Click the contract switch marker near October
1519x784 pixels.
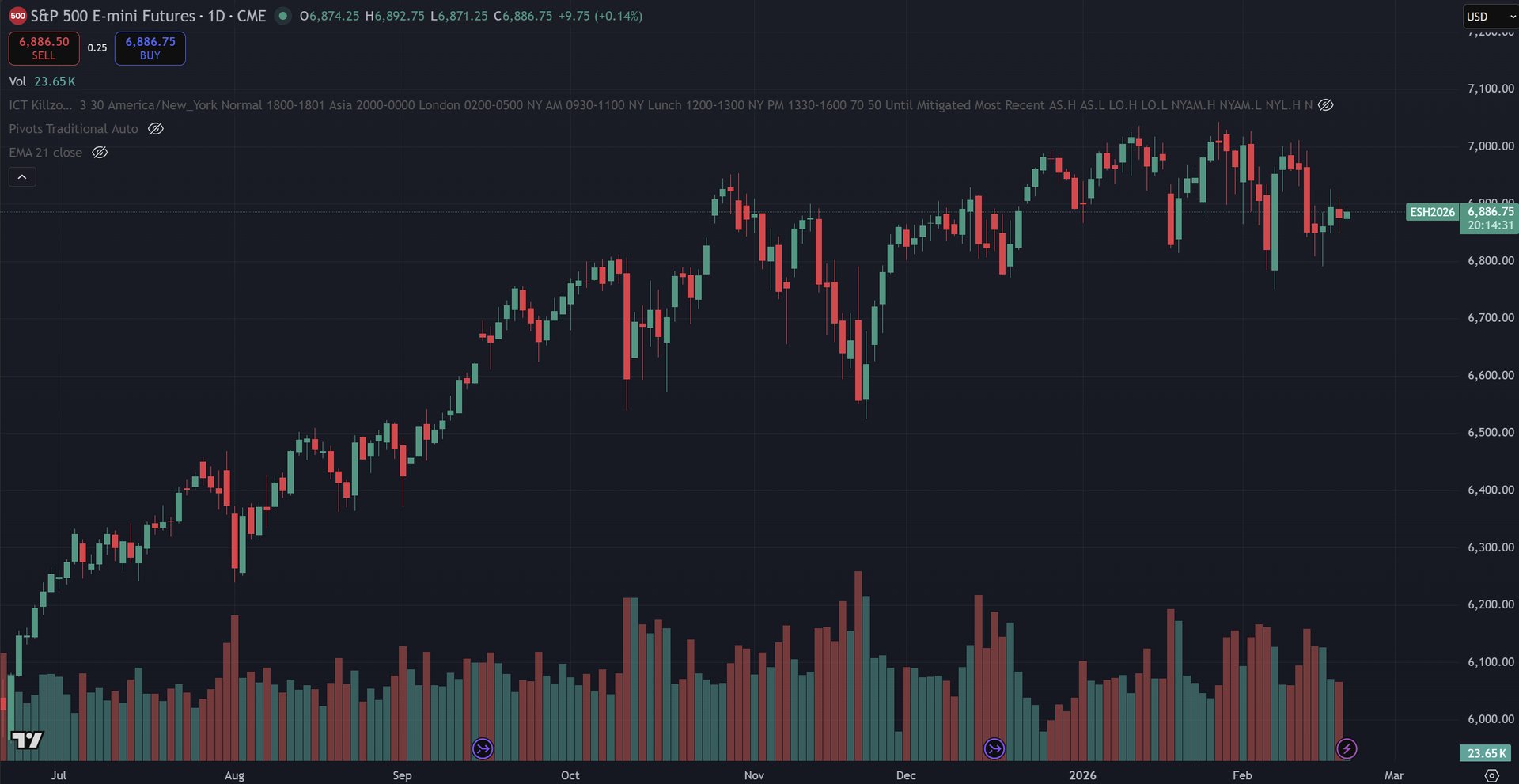tap(483, 748)
